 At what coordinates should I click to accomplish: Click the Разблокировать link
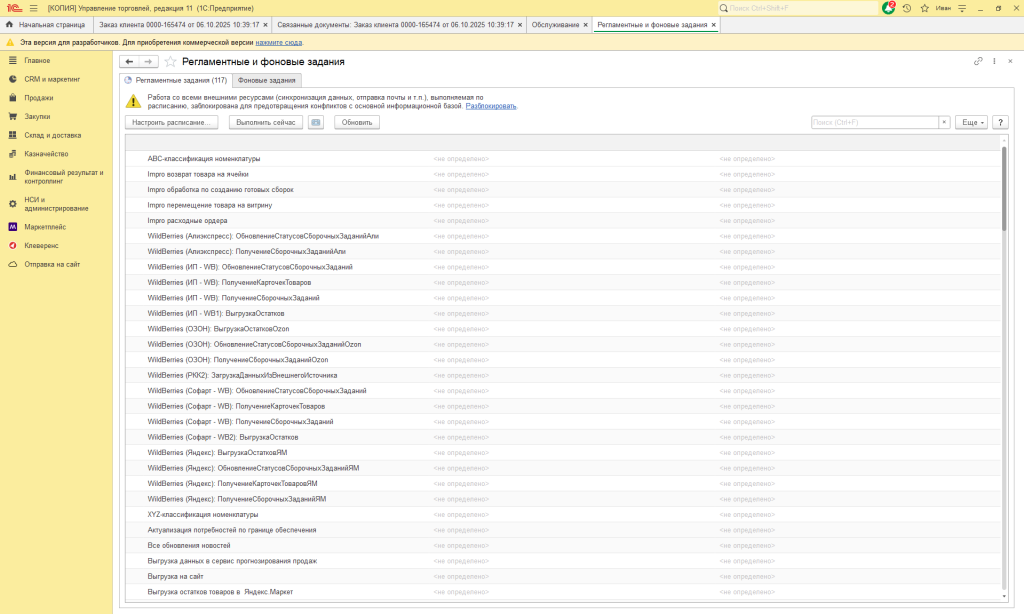[x=491, y=105]
